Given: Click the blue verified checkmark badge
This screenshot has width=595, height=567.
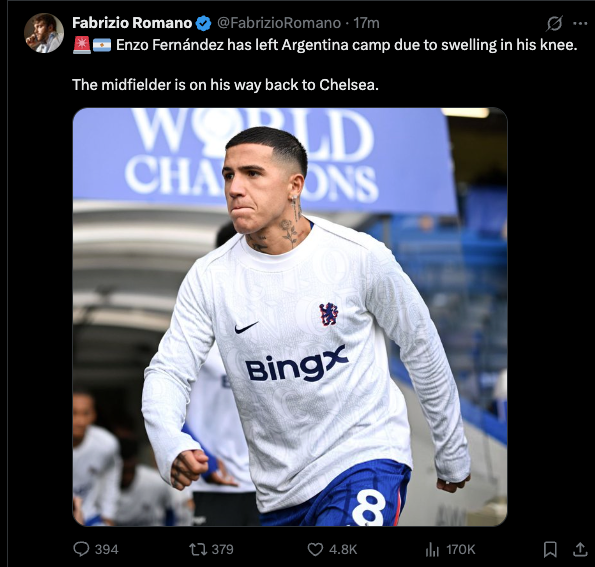Looking at the screenshot, I should tap(204, 24).
